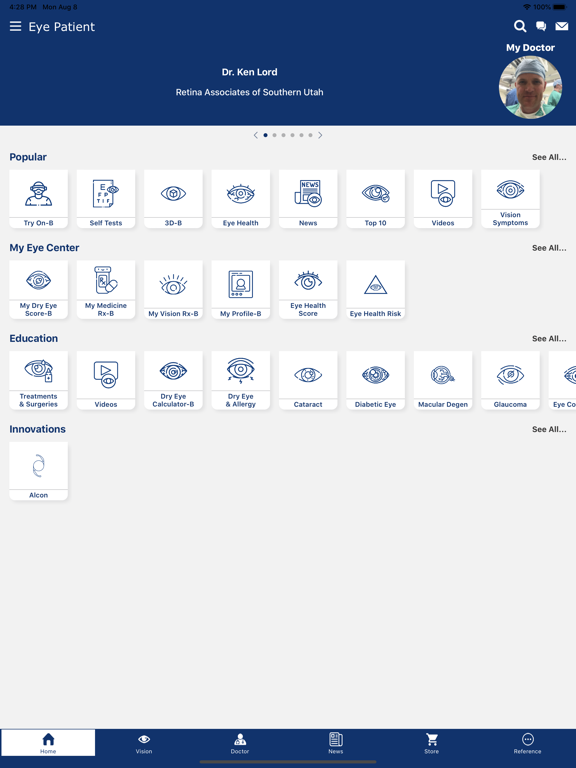
Task: Switch to the Vision tab
Action: (x=144, y=744)
